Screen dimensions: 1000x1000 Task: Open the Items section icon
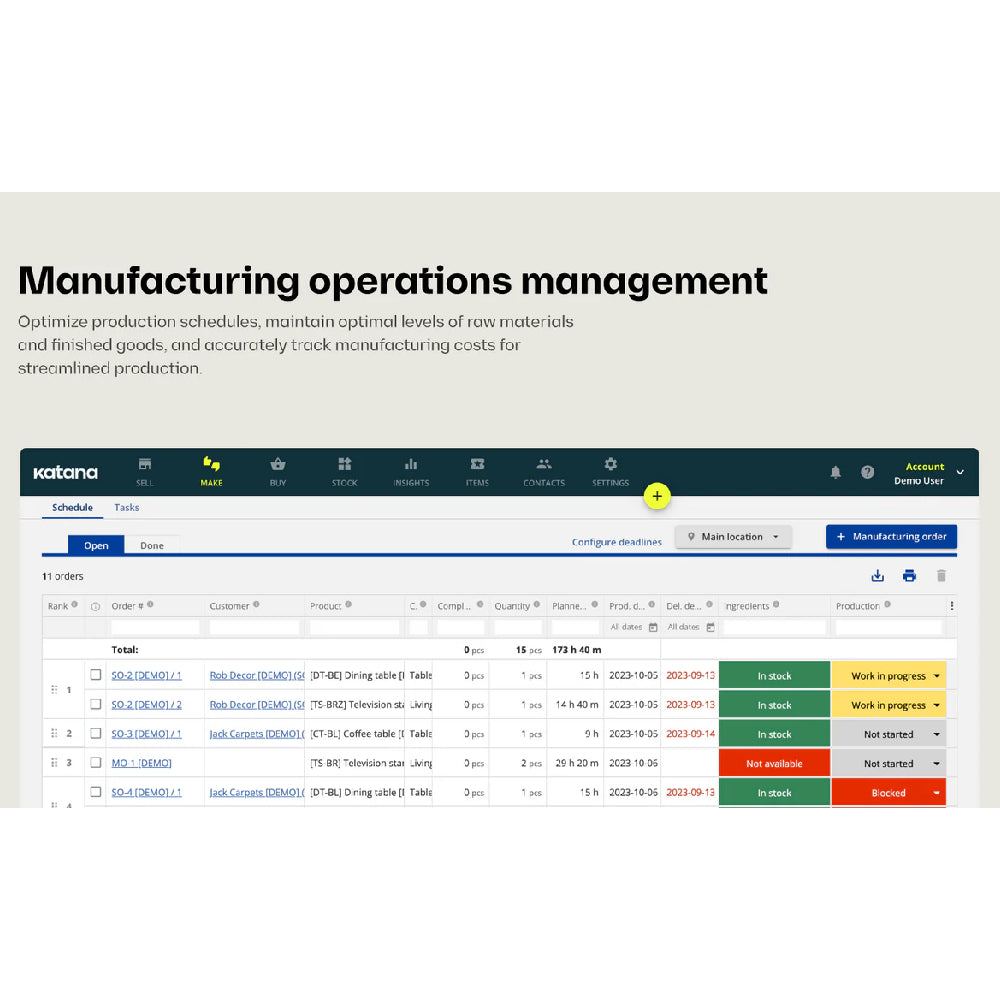[477, 464]
